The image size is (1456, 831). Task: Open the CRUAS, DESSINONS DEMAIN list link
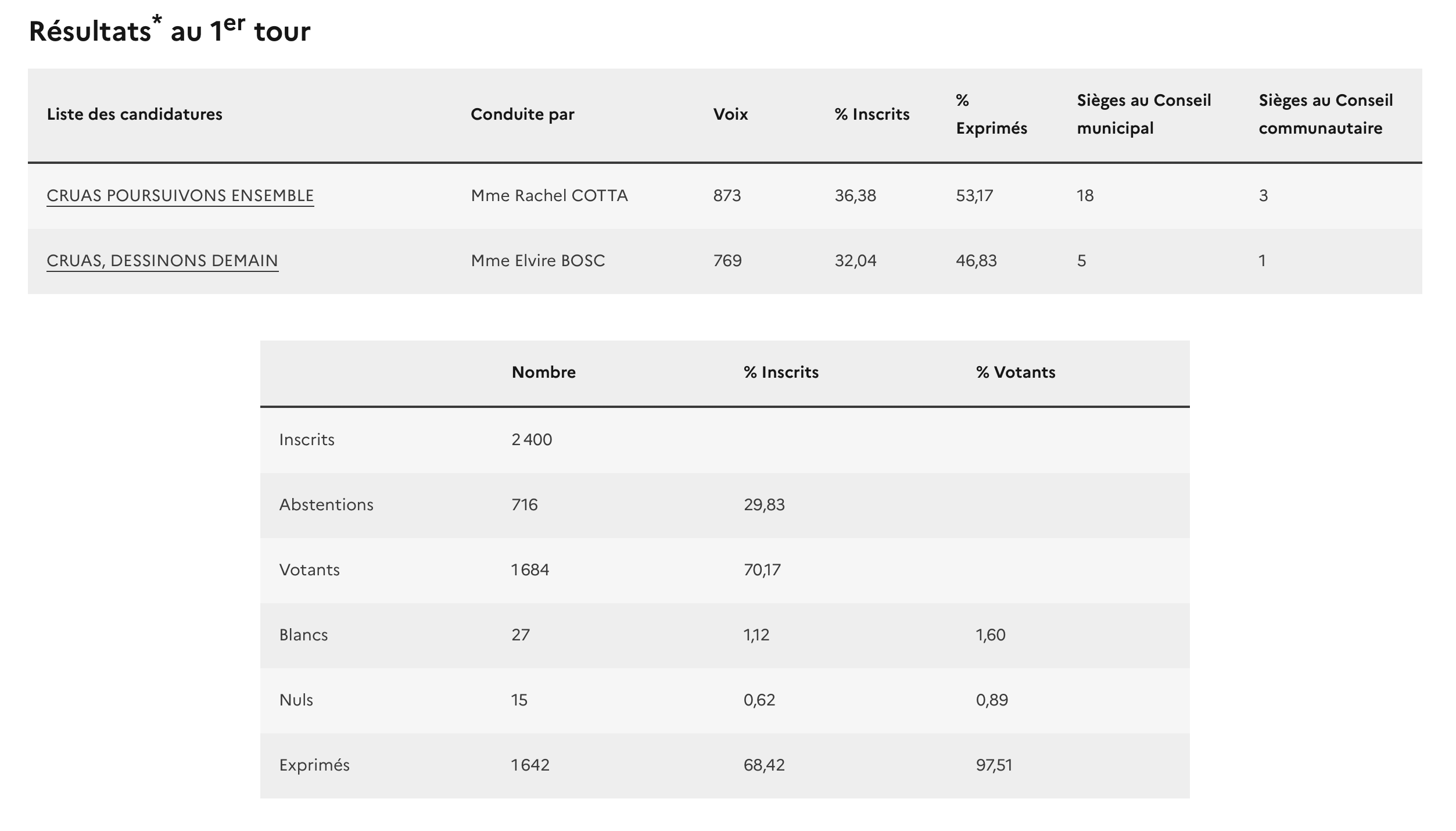pyautogui.click(x=162, y=261)
